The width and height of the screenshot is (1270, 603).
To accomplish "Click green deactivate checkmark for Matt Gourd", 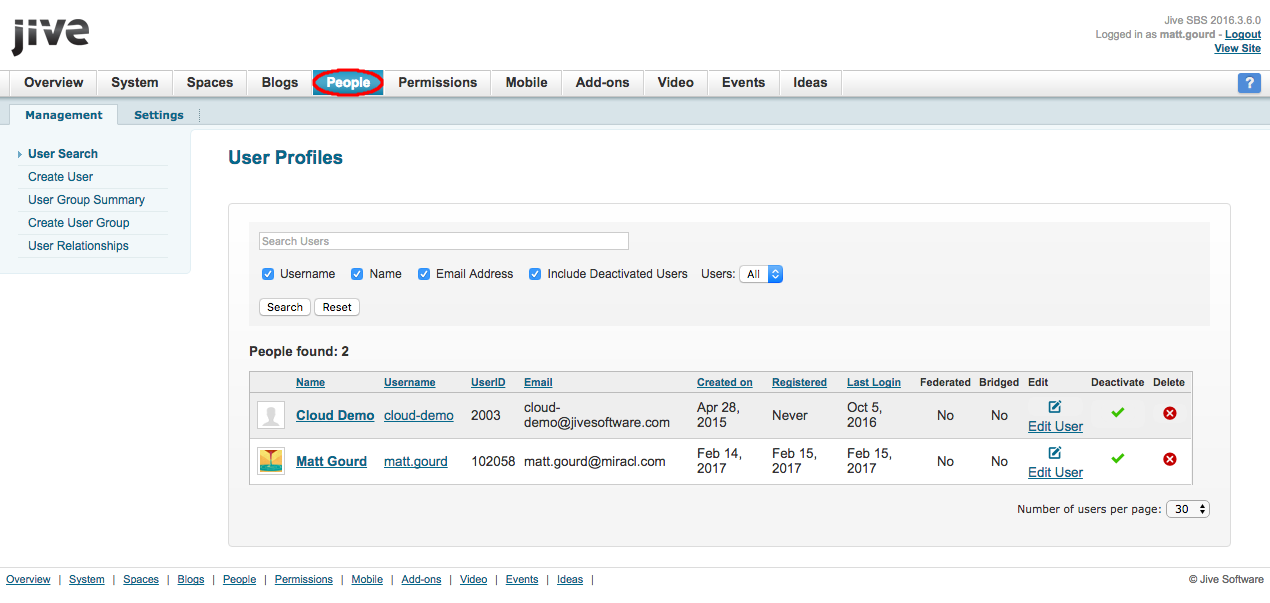I will [x=1118, y=459].
